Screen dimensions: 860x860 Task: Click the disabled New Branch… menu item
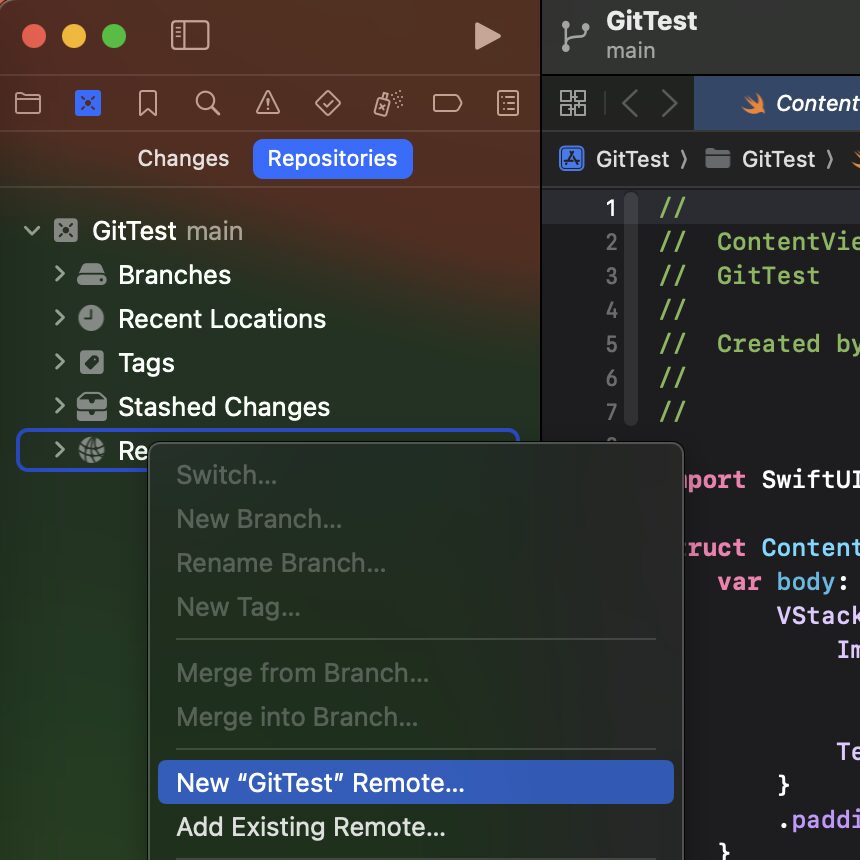click(416, 519)
